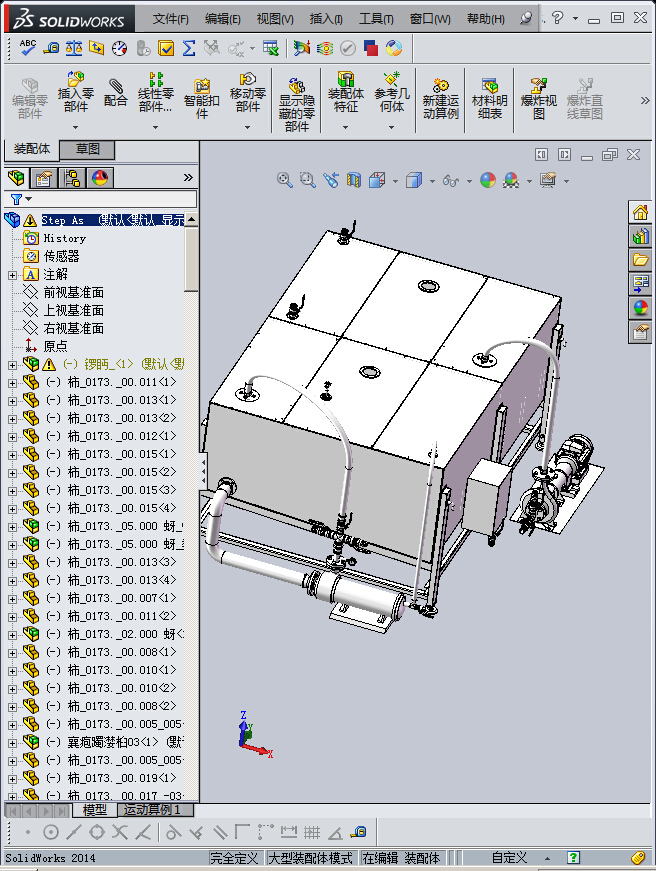Viewport: 656px width, 871px height.
Task: Select 上视基准面 top plane
Action: (74, 311)
